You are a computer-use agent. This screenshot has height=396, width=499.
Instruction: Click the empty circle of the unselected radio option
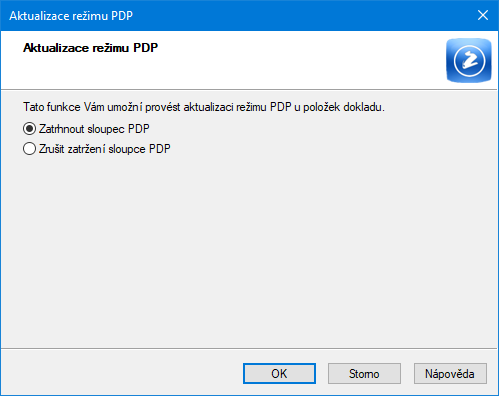pyautogui.click(x=29, y=149)
